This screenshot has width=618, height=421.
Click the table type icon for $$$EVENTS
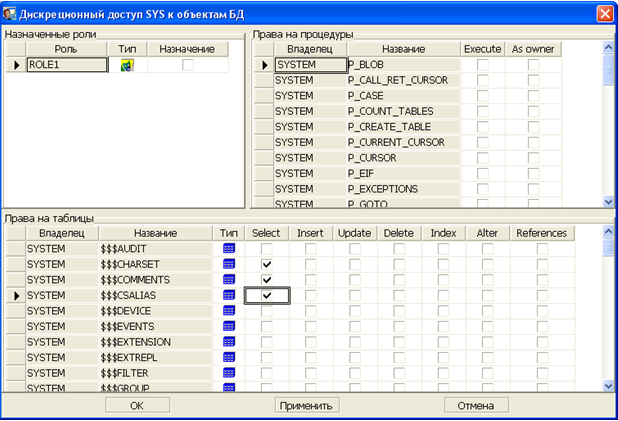(x=229, y=326)
